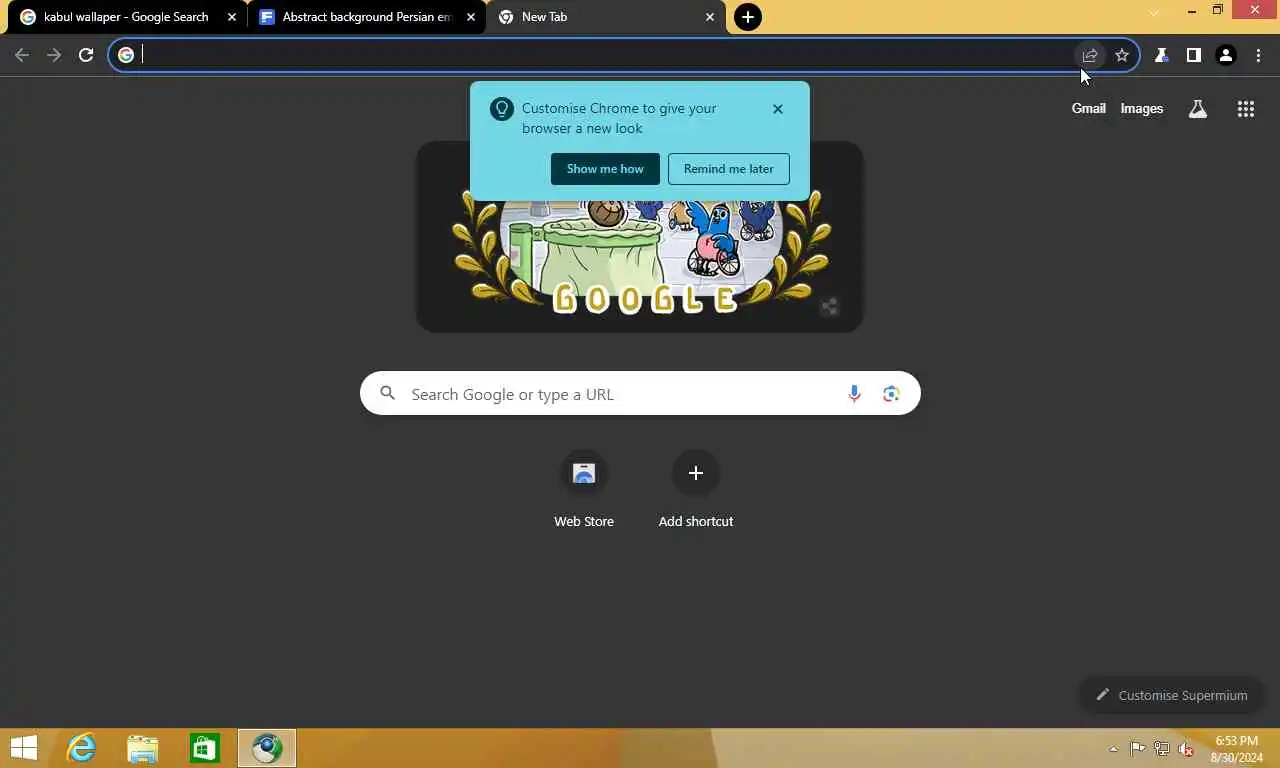The width and height of the screenshot is (1280, 768).
Task: Open the three-dot browser menu
Action: pyautogui.click(x=1258, y=55)
